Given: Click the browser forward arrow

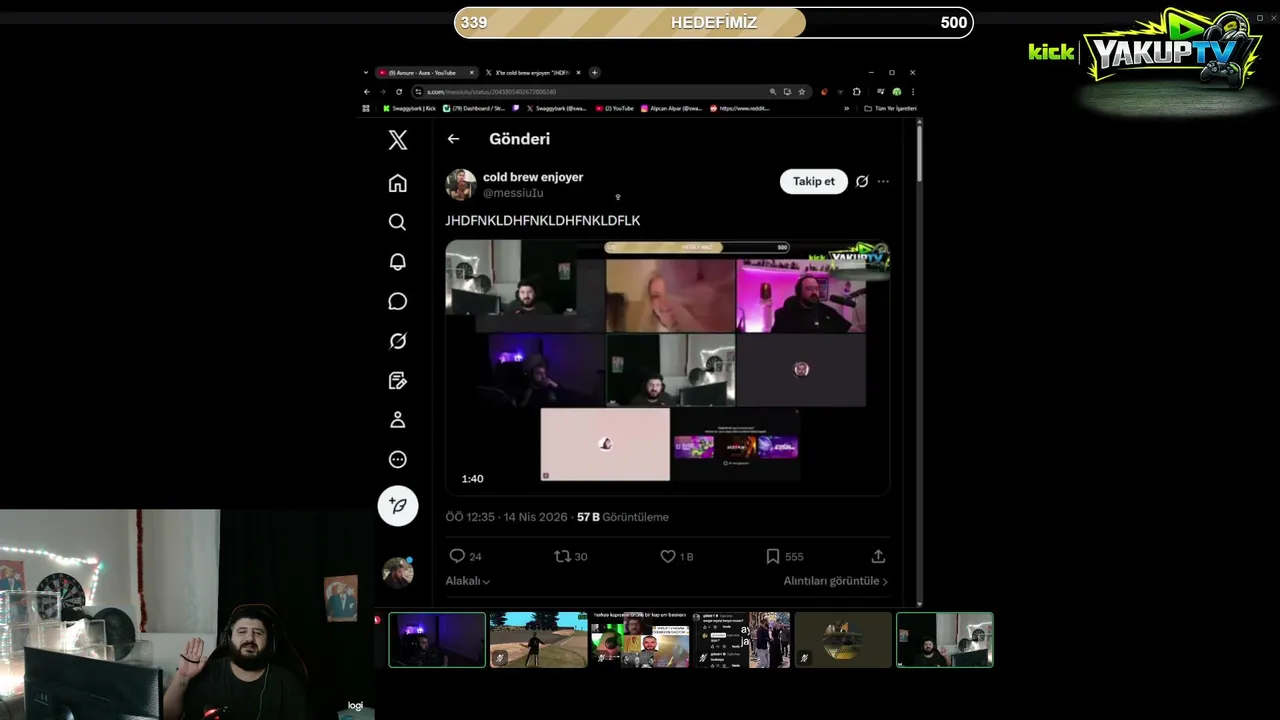Looking at the screenshot, I should coord(383,92).
